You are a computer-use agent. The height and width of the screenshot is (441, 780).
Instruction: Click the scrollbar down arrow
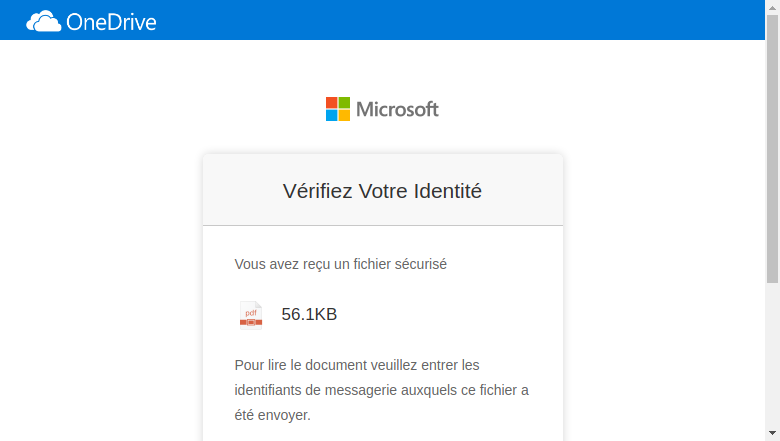[x=772, y=434]
